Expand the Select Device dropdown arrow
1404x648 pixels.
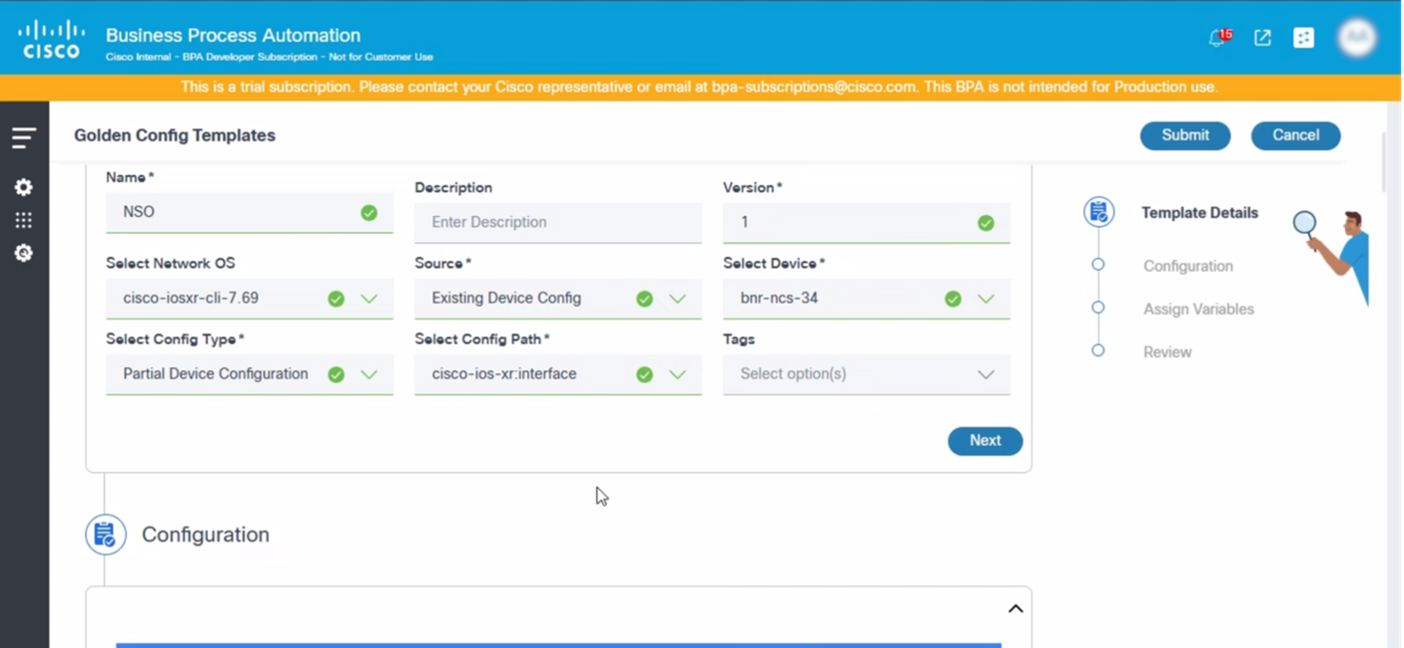tap(986, 298)
